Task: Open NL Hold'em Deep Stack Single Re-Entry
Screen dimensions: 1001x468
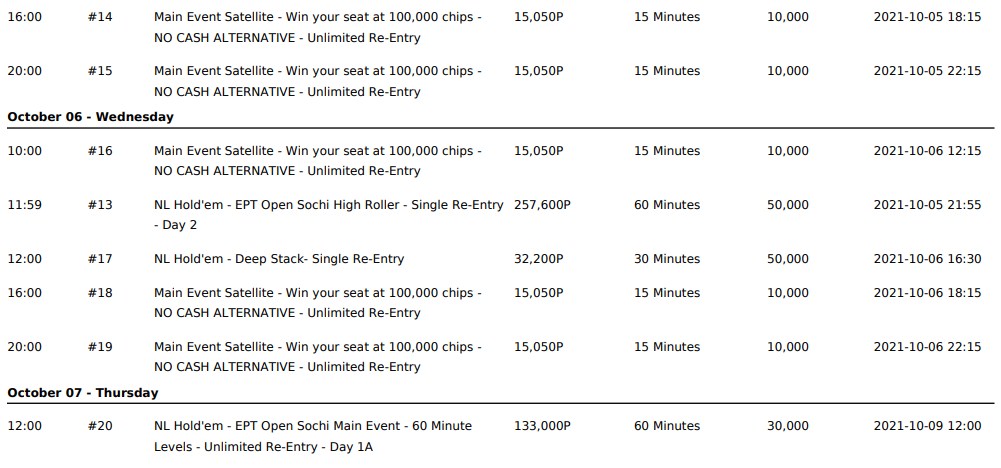Action: click(x=279, y=259)
